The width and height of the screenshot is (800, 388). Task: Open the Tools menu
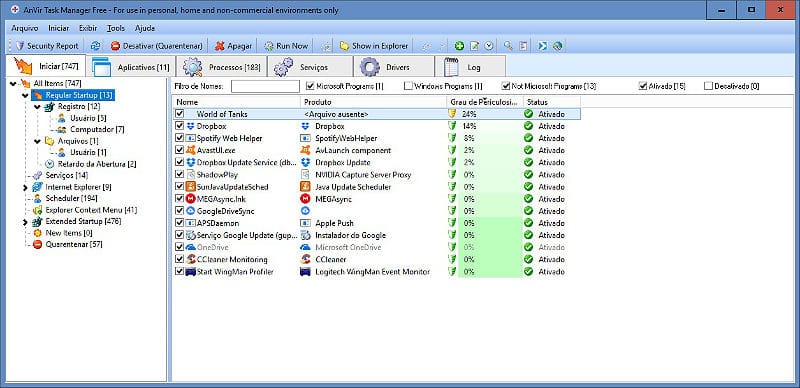116,28
